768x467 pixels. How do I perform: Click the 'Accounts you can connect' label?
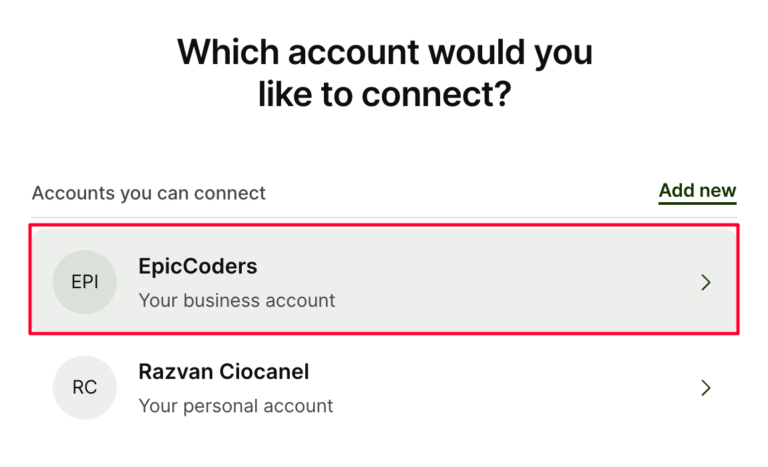(149, 193)
